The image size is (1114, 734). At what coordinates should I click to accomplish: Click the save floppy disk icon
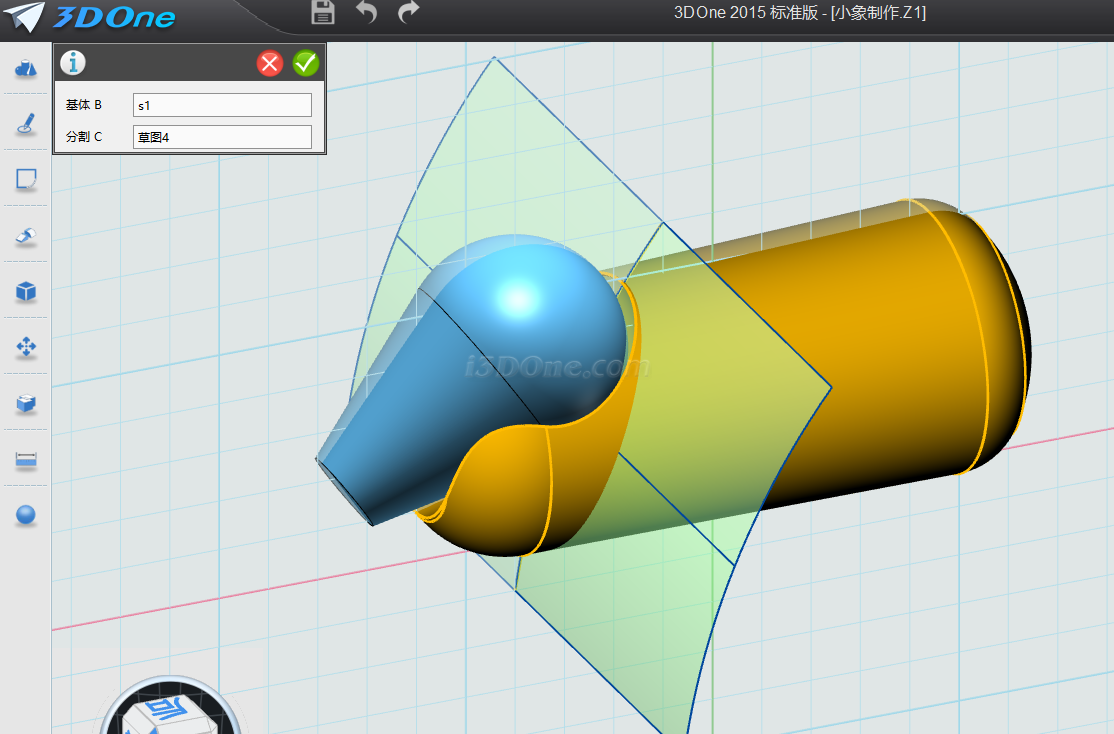(x=323, y=13)
